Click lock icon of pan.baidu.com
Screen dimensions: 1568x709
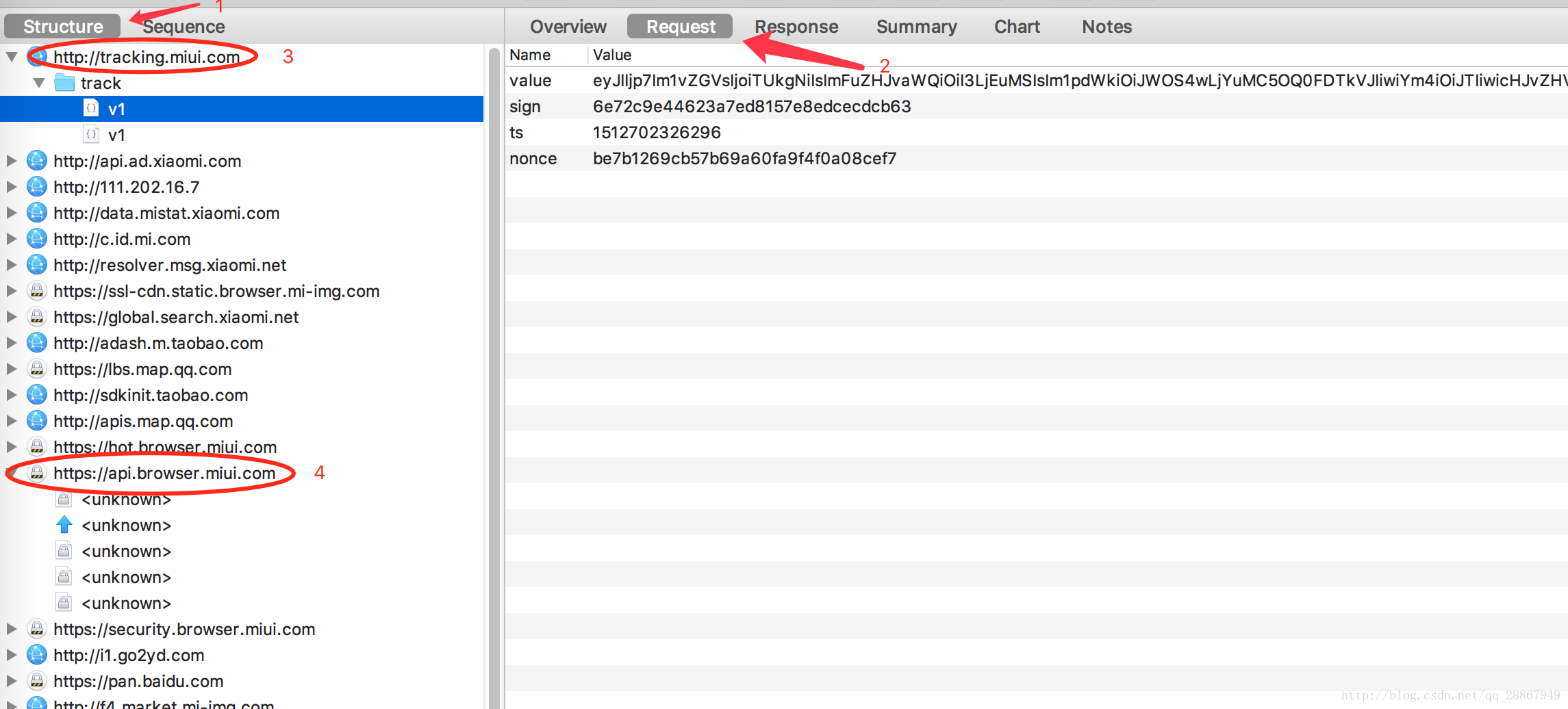coord(37,681)
